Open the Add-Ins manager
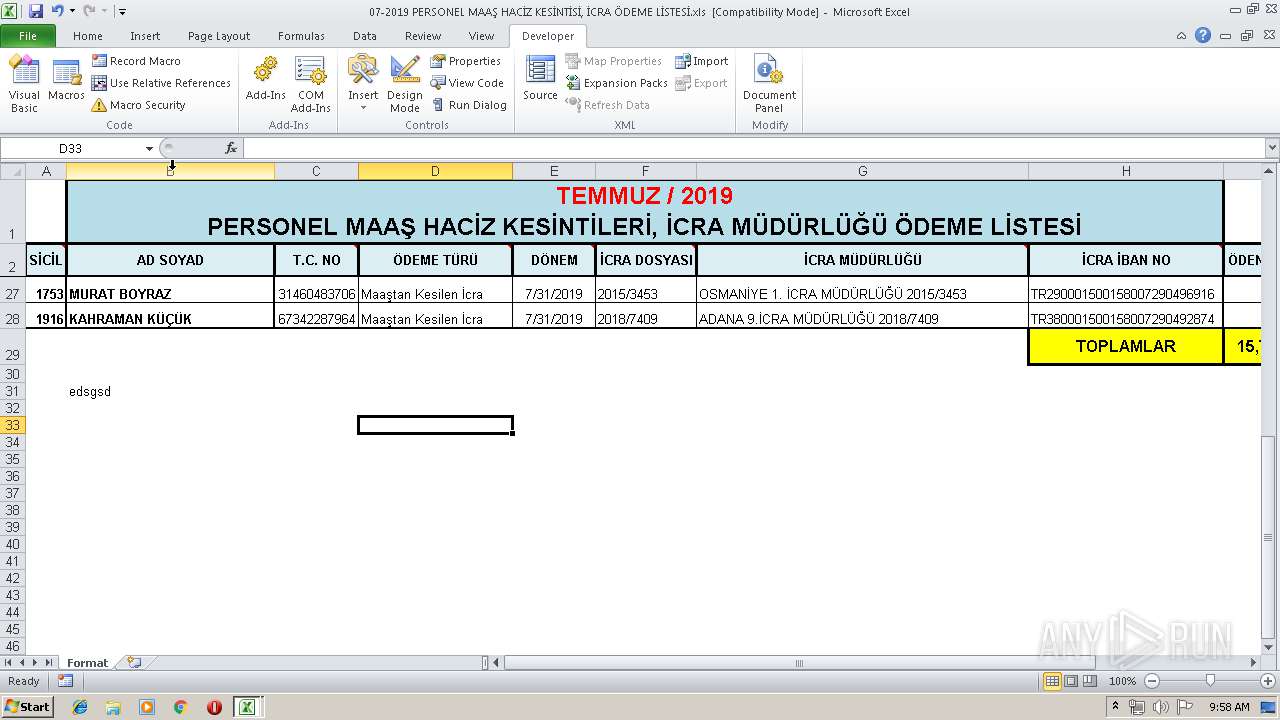1280x720 pixels. point(266,80)
